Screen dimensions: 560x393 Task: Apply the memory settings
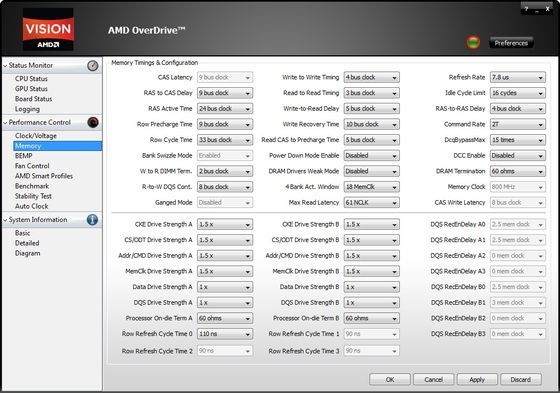[477, 379]
